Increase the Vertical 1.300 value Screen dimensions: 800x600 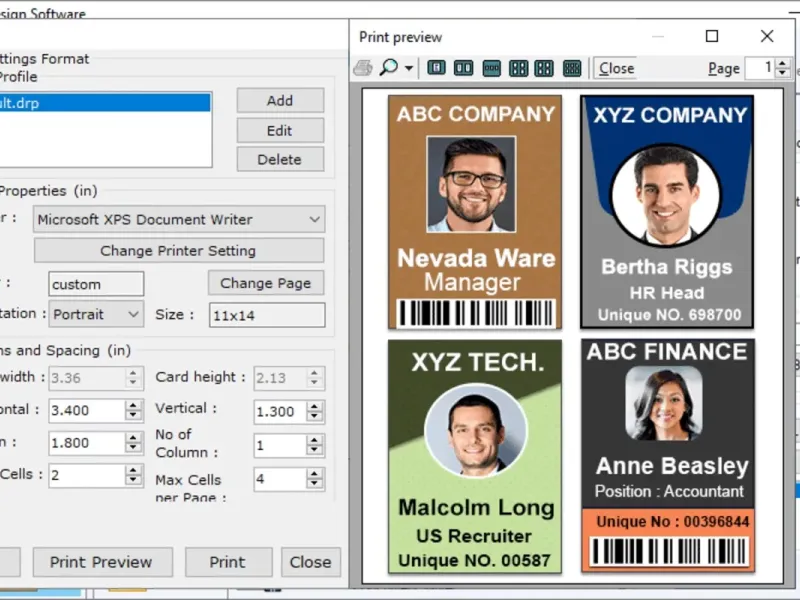[314, 406]
